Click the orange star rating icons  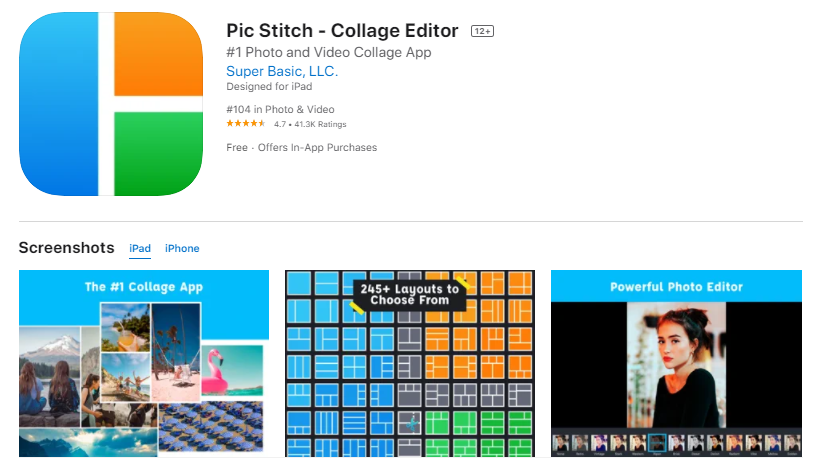coord(245,124)
